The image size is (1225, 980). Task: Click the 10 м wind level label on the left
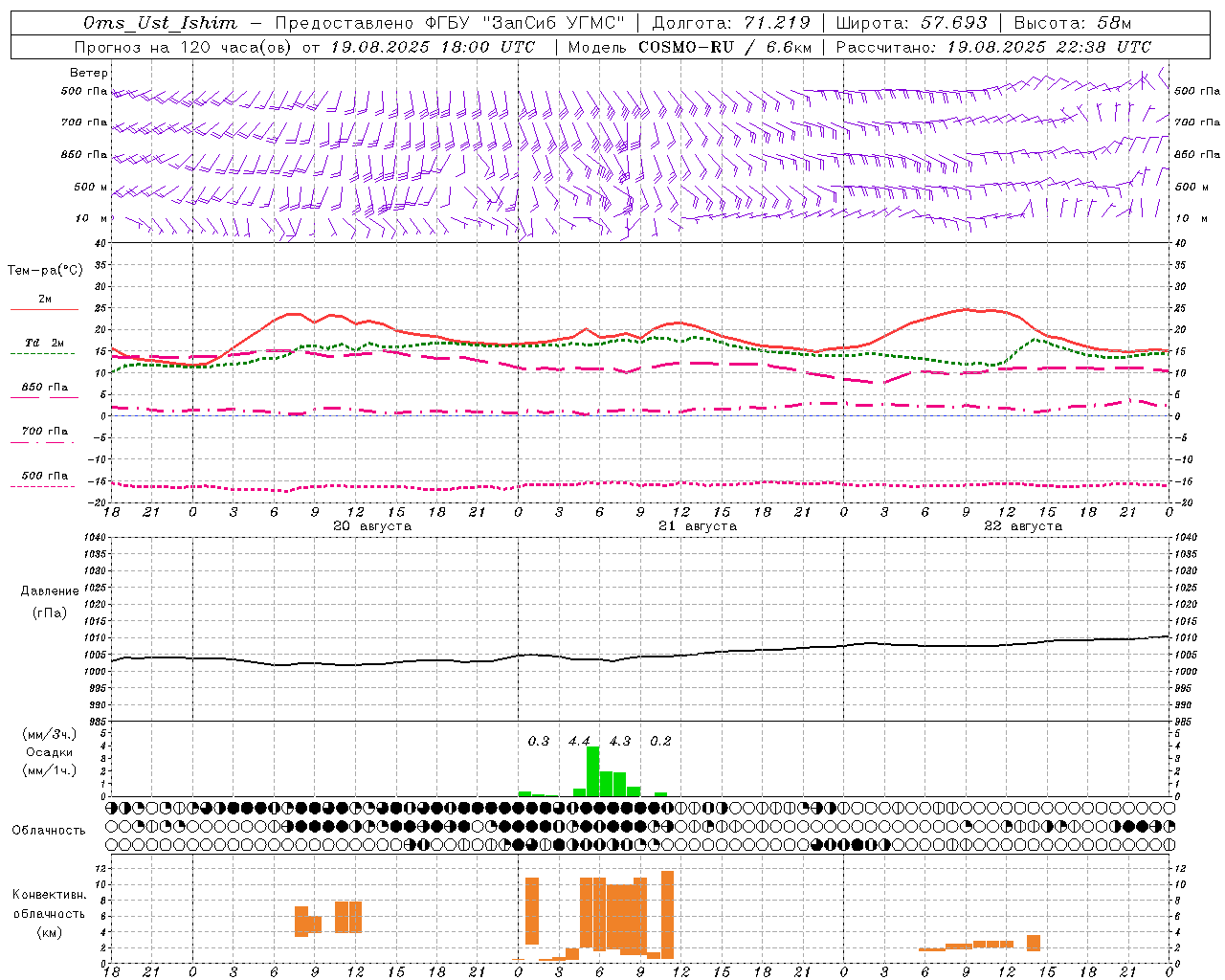92,219
